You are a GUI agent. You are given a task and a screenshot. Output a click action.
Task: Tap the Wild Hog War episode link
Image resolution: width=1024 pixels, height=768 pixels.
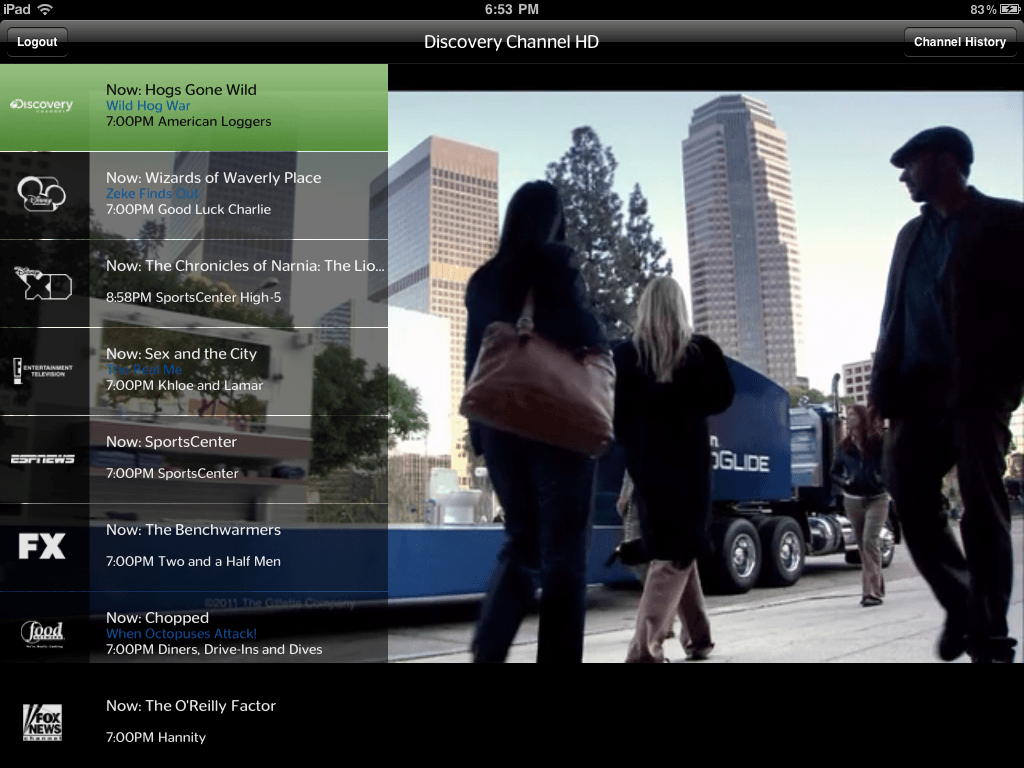click(148, 106)
